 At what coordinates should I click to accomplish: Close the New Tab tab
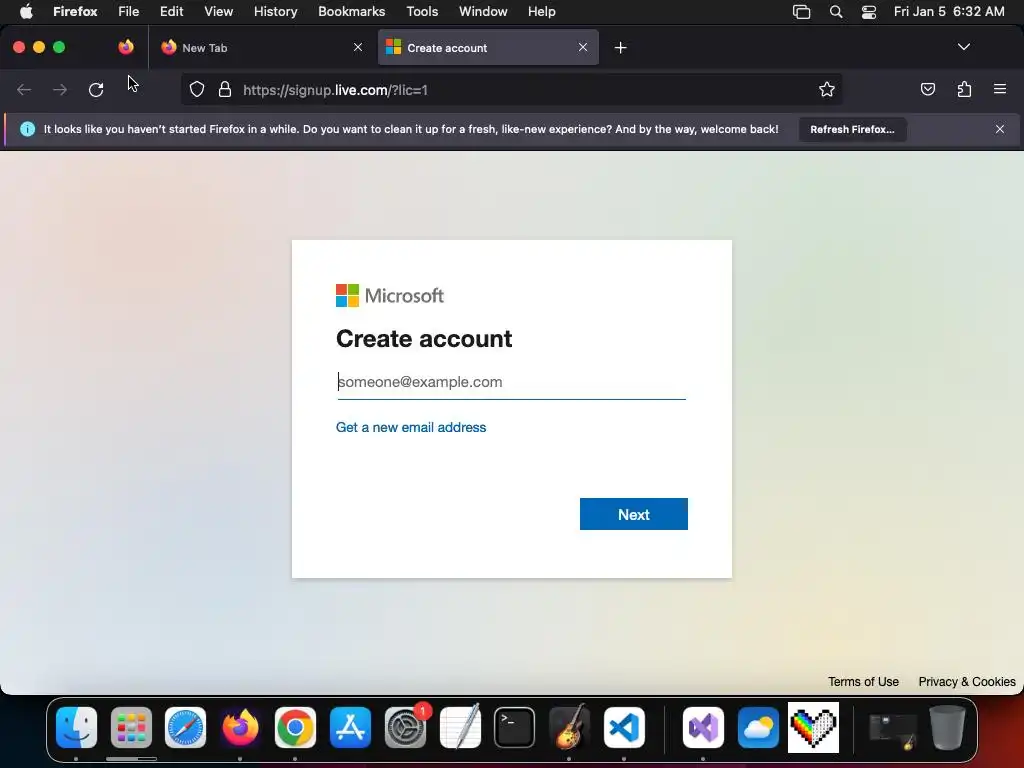click(x=358, y=47)
